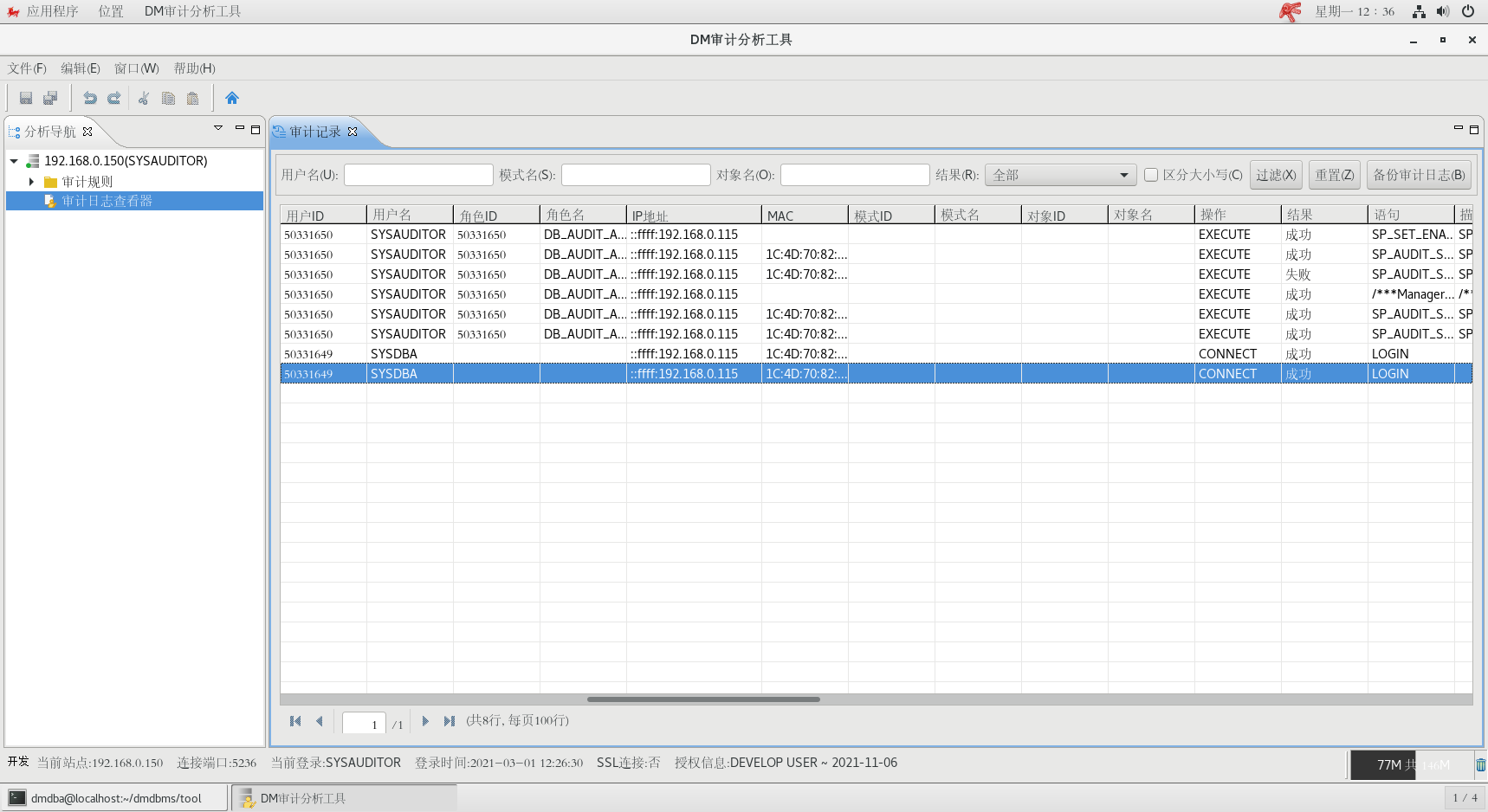The image size is (1488, 812).
Task: Open the 窗口(W) menu
Action: tap(137, 68)
